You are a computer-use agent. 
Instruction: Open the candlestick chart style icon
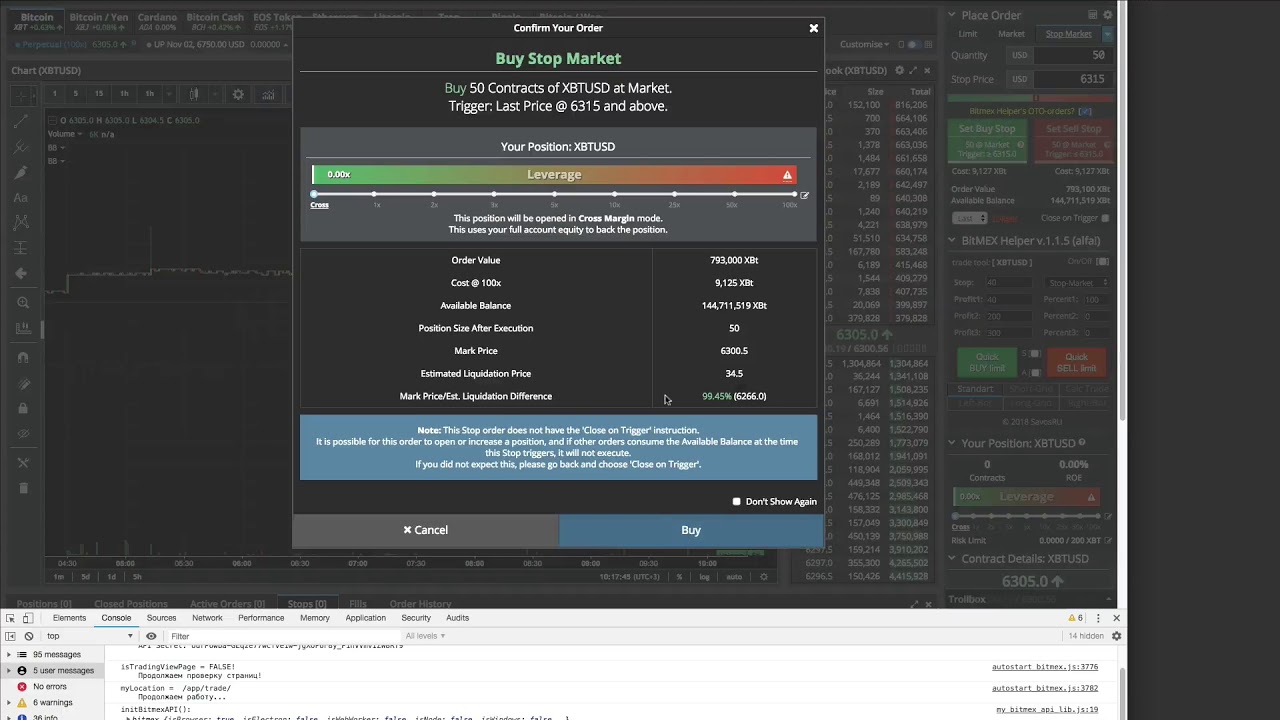click(194, 94)
